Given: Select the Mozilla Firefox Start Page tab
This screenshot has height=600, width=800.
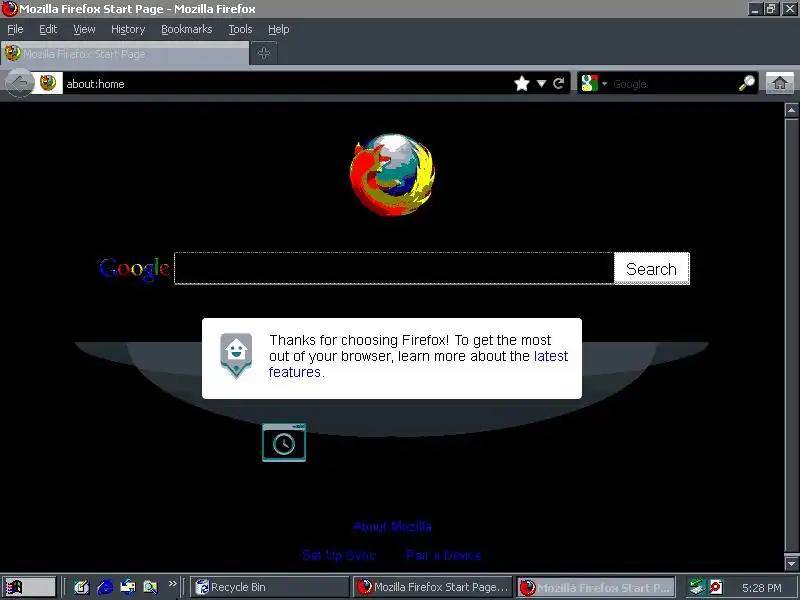Looking at the screenshot, I should click(125, 54).
